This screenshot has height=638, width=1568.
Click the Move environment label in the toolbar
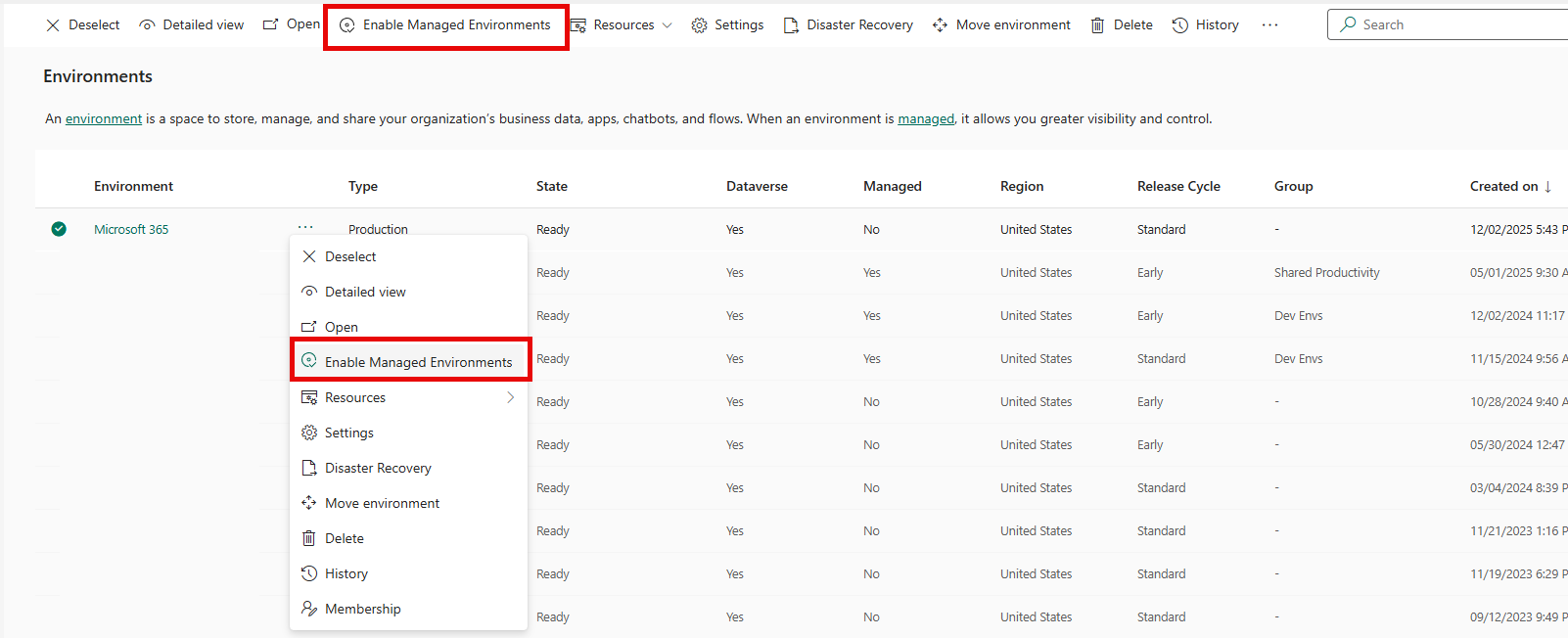pos(1013,24)
